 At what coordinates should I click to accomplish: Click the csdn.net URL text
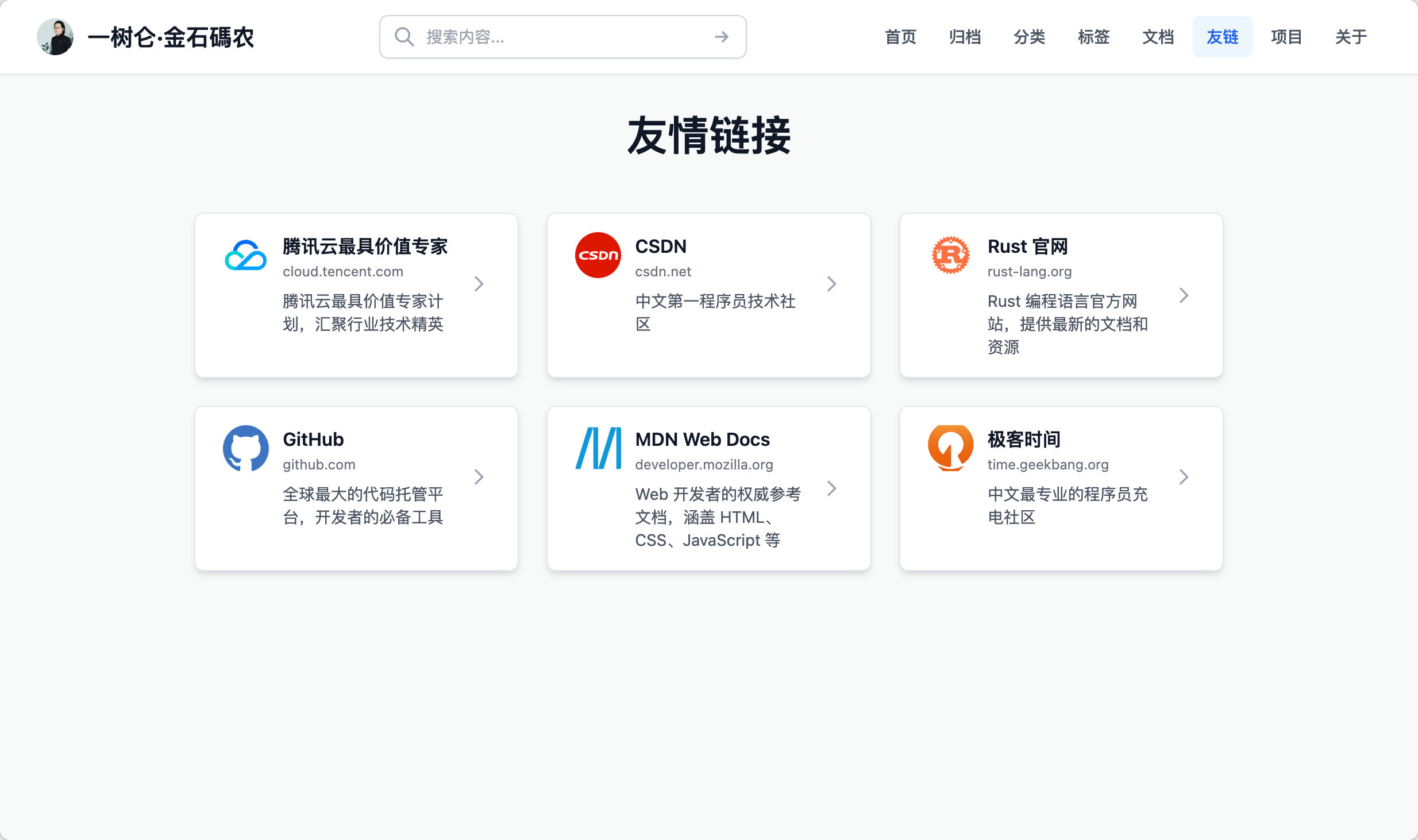[x=663, y=272]
